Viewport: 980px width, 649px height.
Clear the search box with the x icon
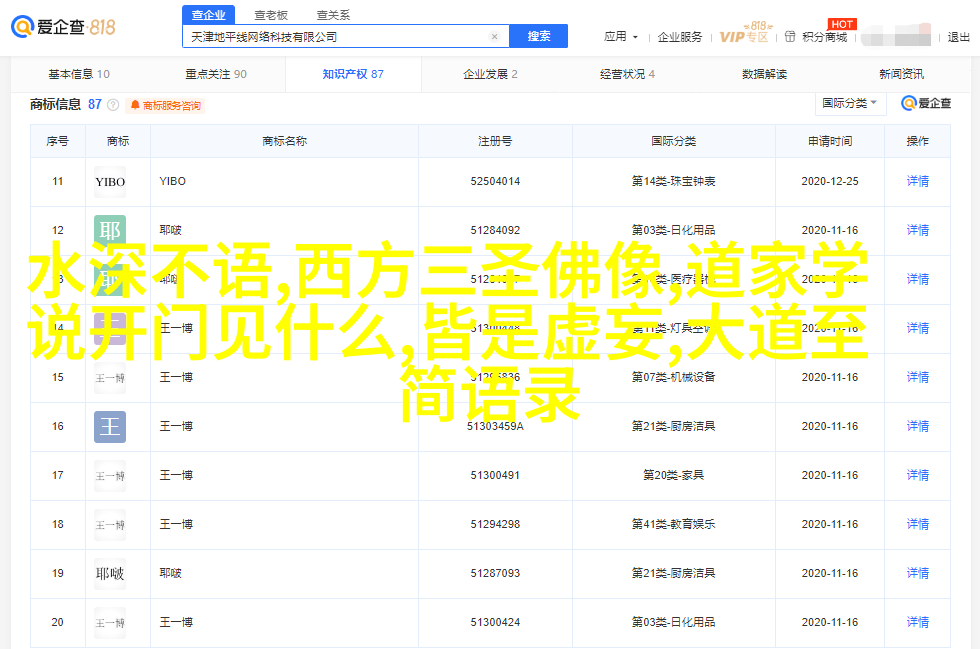(494, 37)
